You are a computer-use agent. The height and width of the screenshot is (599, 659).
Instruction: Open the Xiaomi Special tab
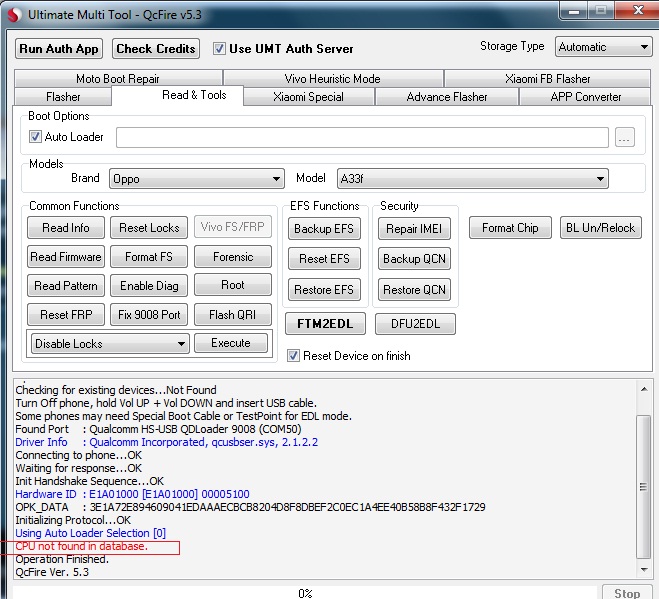coord(308,97)
